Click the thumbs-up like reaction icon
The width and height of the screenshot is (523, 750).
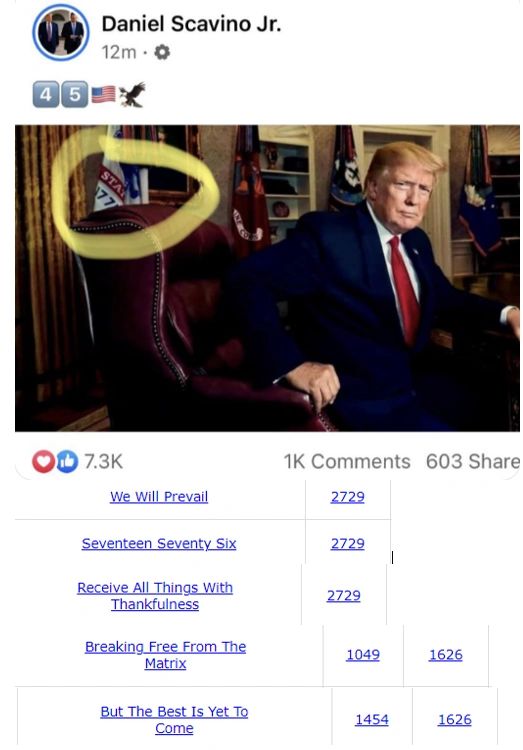click(x=67, y=461)
